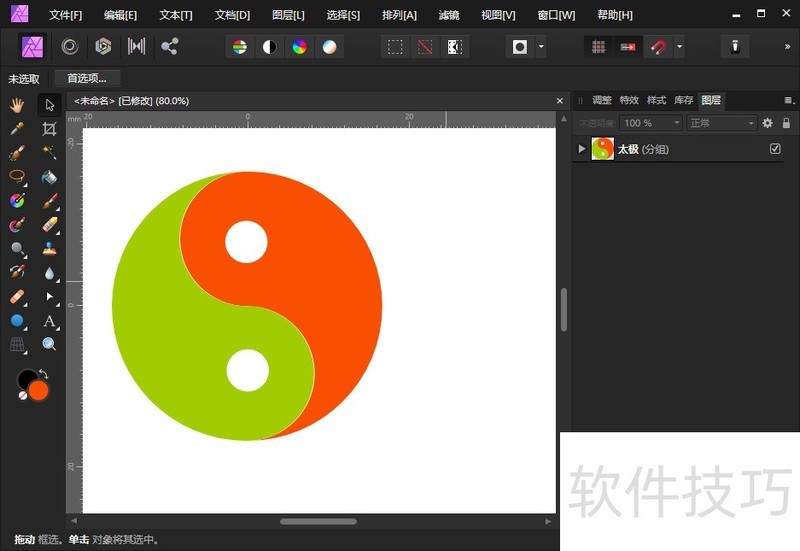This screenshot has height=551, width=800.
Task: Select the Clone Stamp tool
Action: coord(49,249)
